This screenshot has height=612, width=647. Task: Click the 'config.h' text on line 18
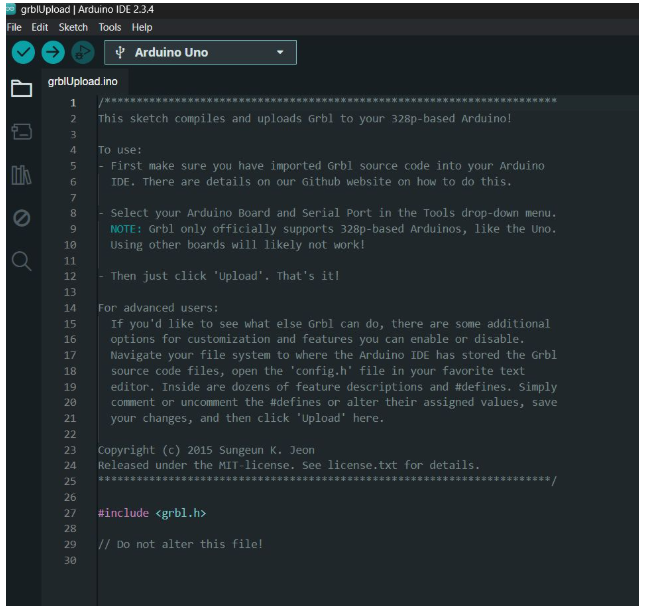coord(321,371)
